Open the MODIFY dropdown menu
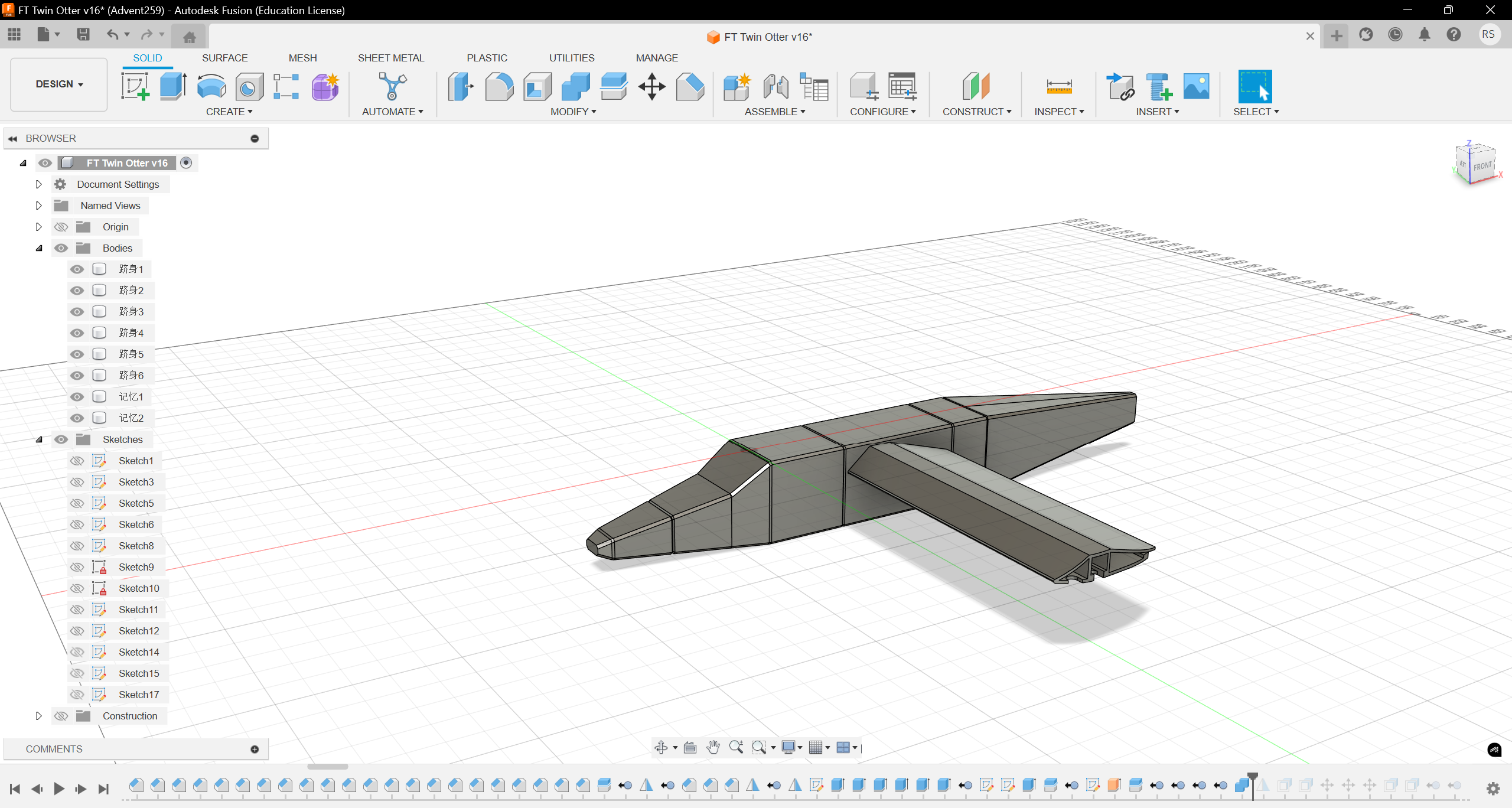1512x808 pixels. (573, 112)
